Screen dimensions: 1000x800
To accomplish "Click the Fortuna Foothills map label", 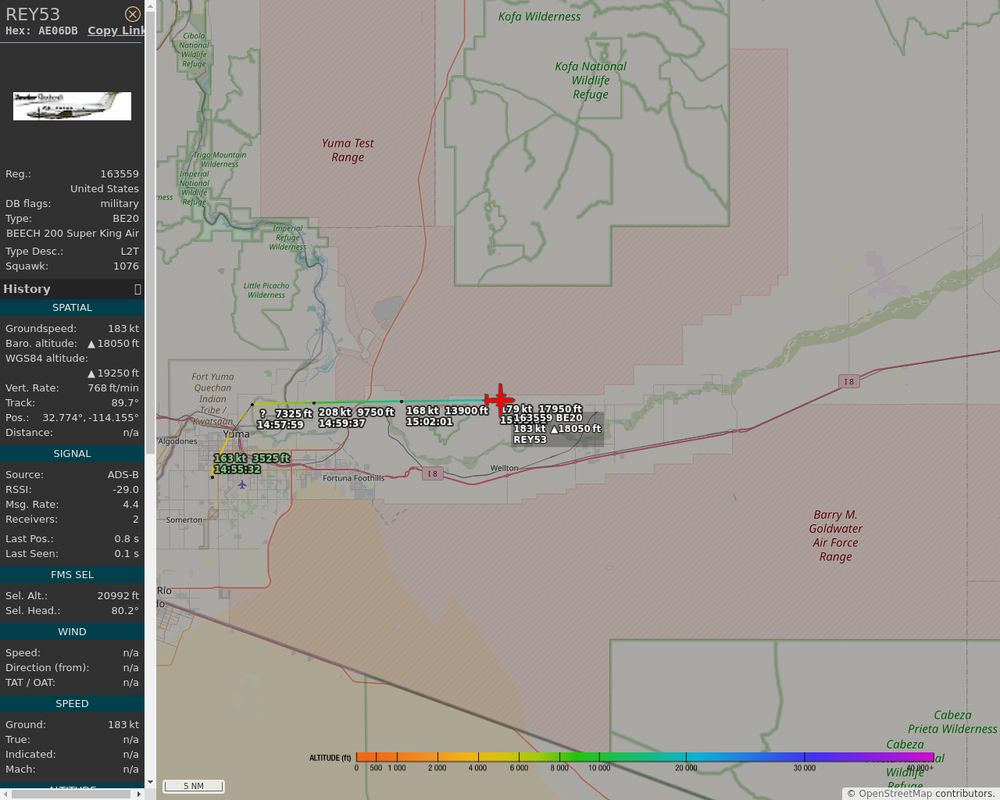I will [x=353, y=478].
